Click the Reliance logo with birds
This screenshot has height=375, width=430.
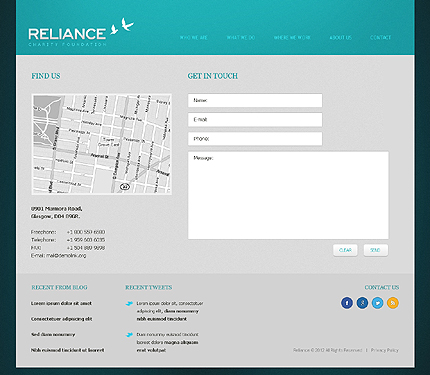point(81,32)
